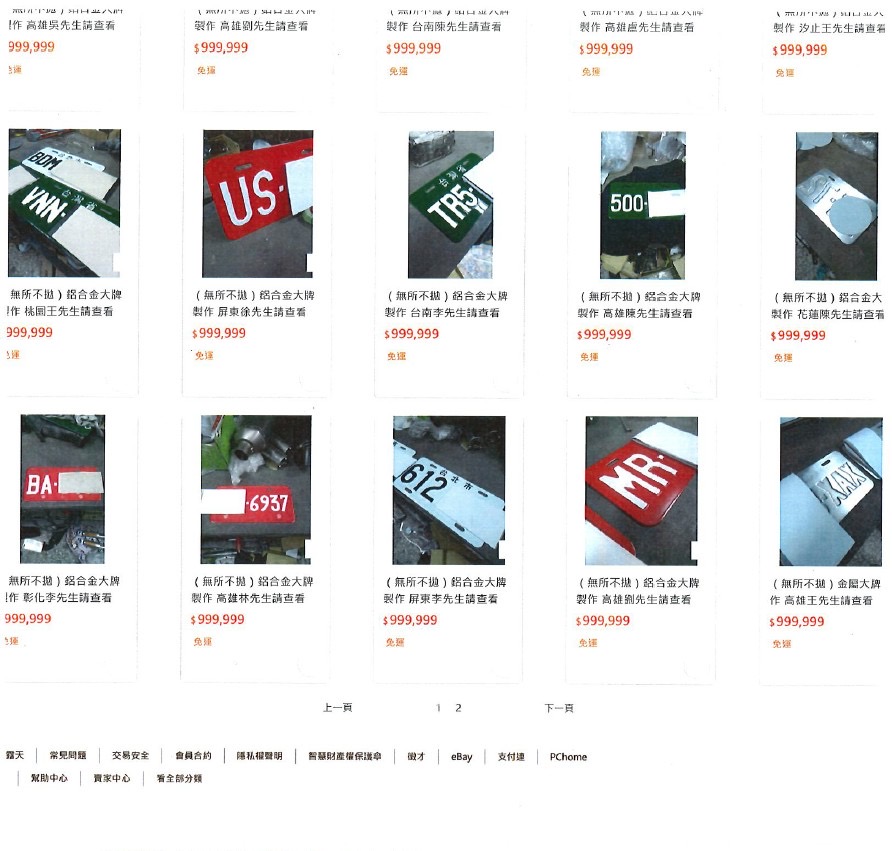
Task: Open the 交易安全 footer link
Action: 130,755
